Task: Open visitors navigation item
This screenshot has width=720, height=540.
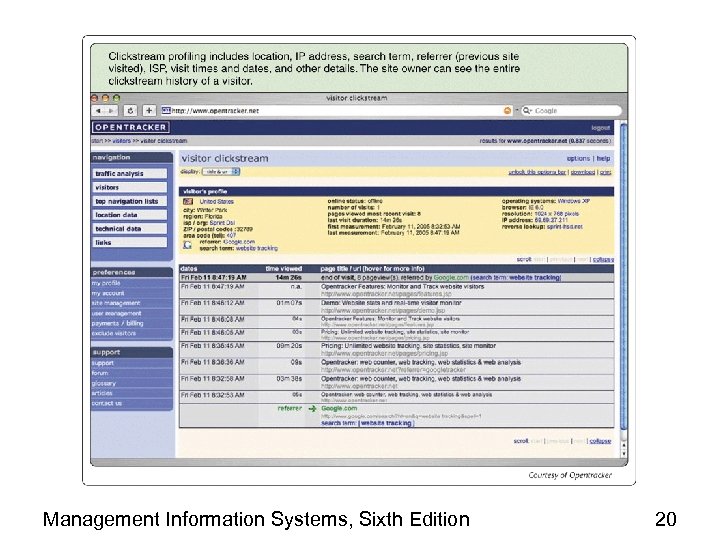Action: (x=130, y=187)
